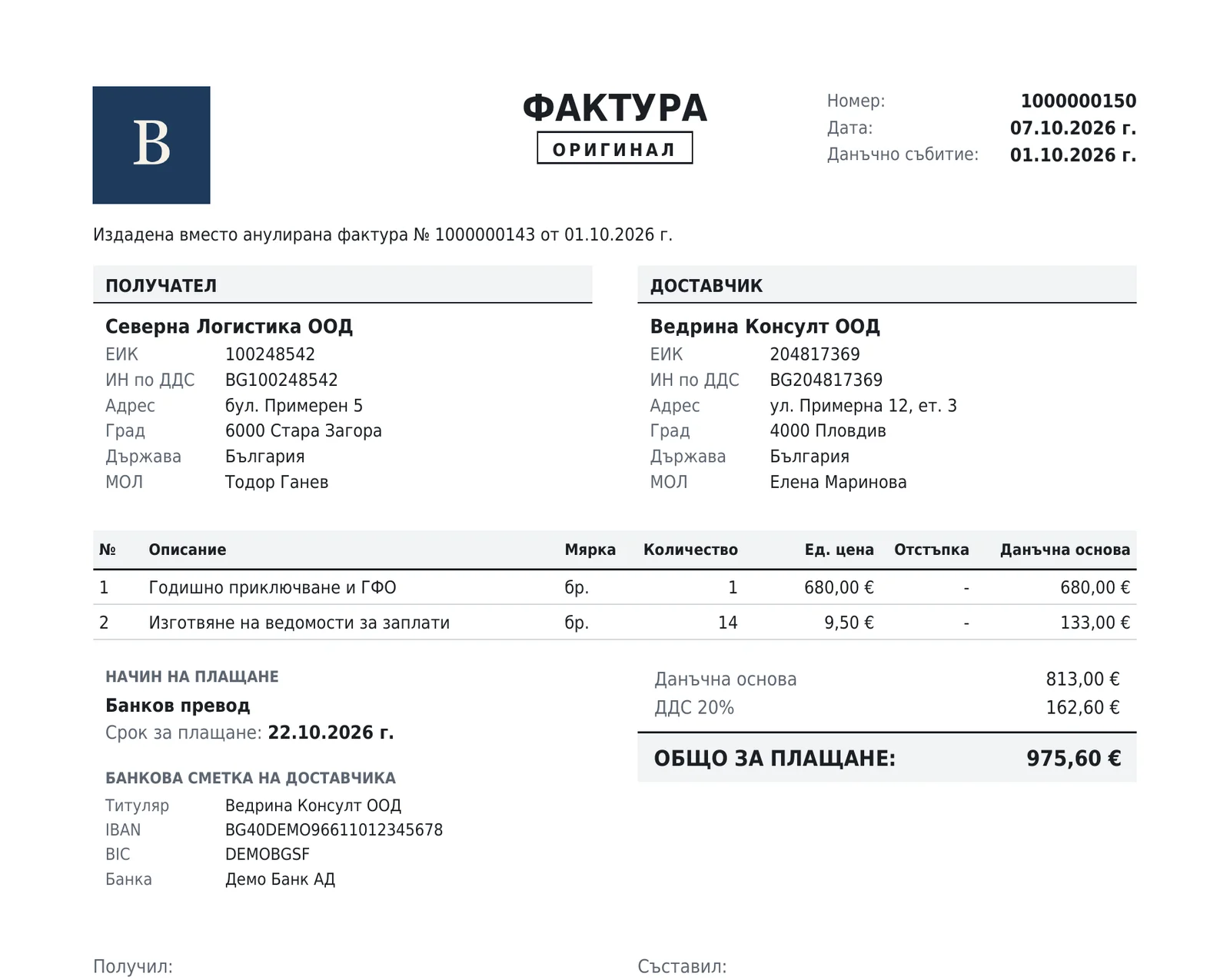The height and width of the screenshot is (980, 1230).
Task: Click quantity 14 in row 2
Action: coord(728,623)
